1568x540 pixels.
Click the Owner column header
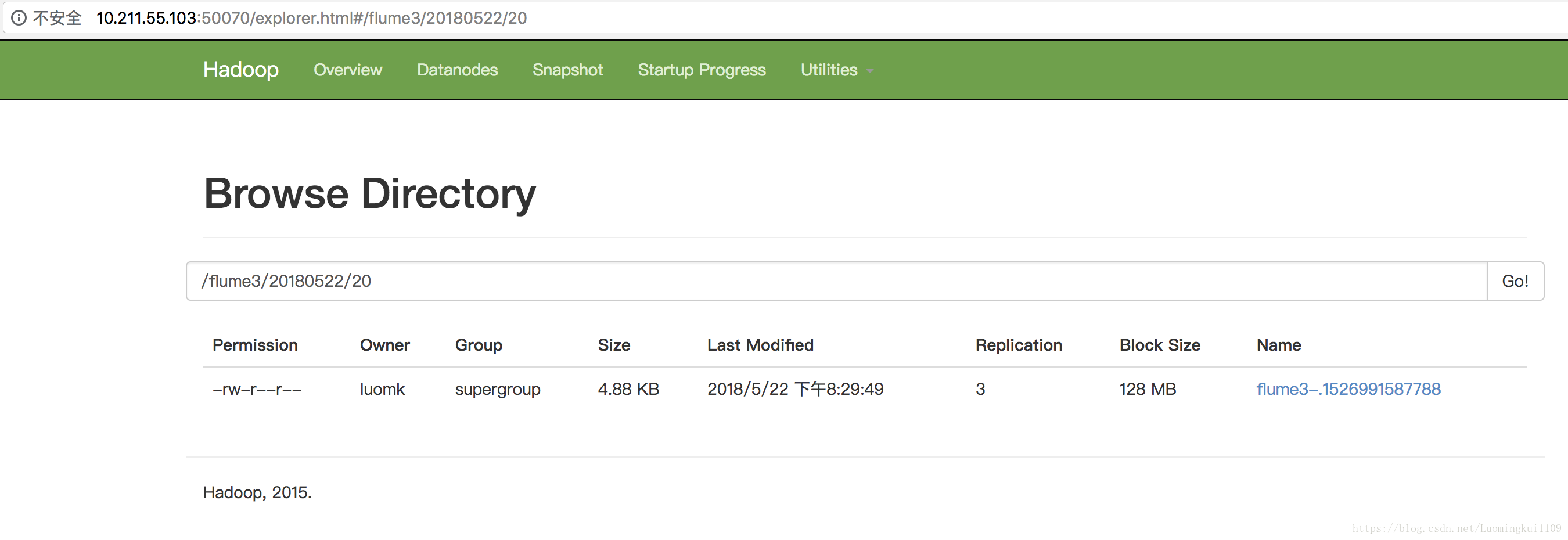click(x=384, y=345)
